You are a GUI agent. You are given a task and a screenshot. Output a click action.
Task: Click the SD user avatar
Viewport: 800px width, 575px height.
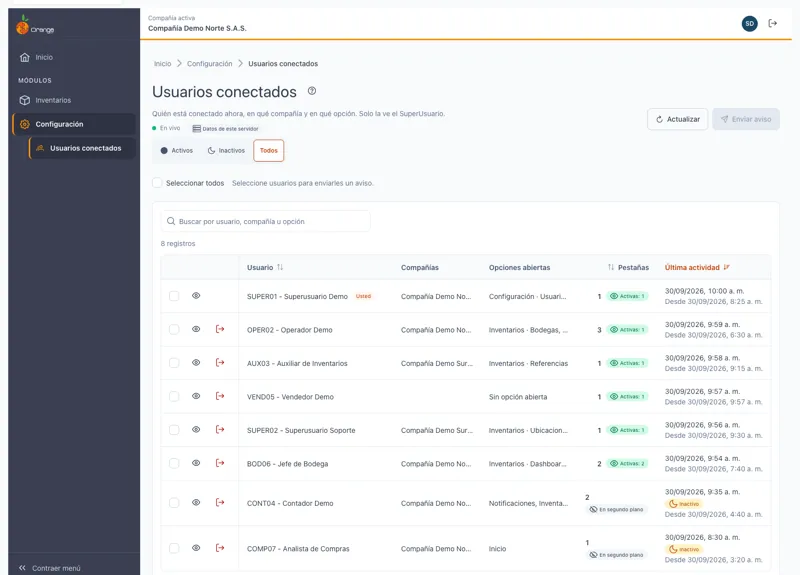[x=749, y=23]
